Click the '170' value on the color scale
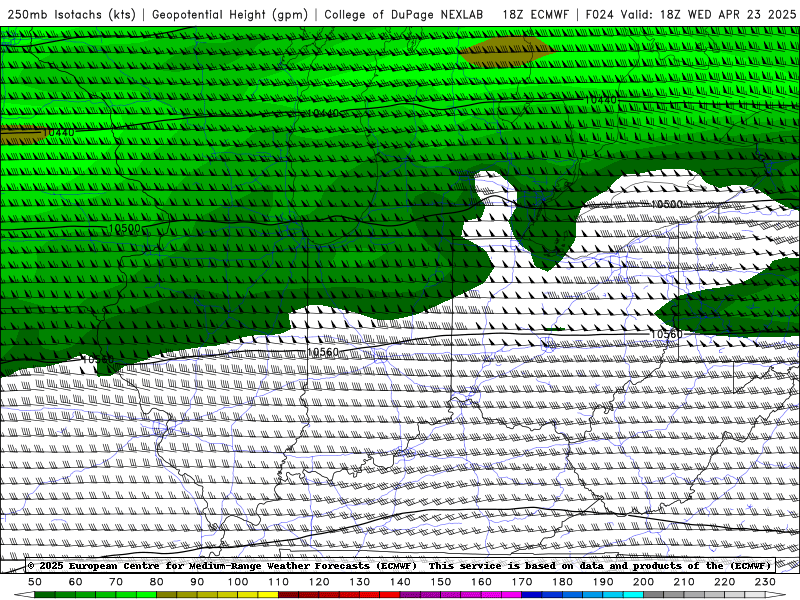Screen dimensions: 800x600 tap(522, 582)
